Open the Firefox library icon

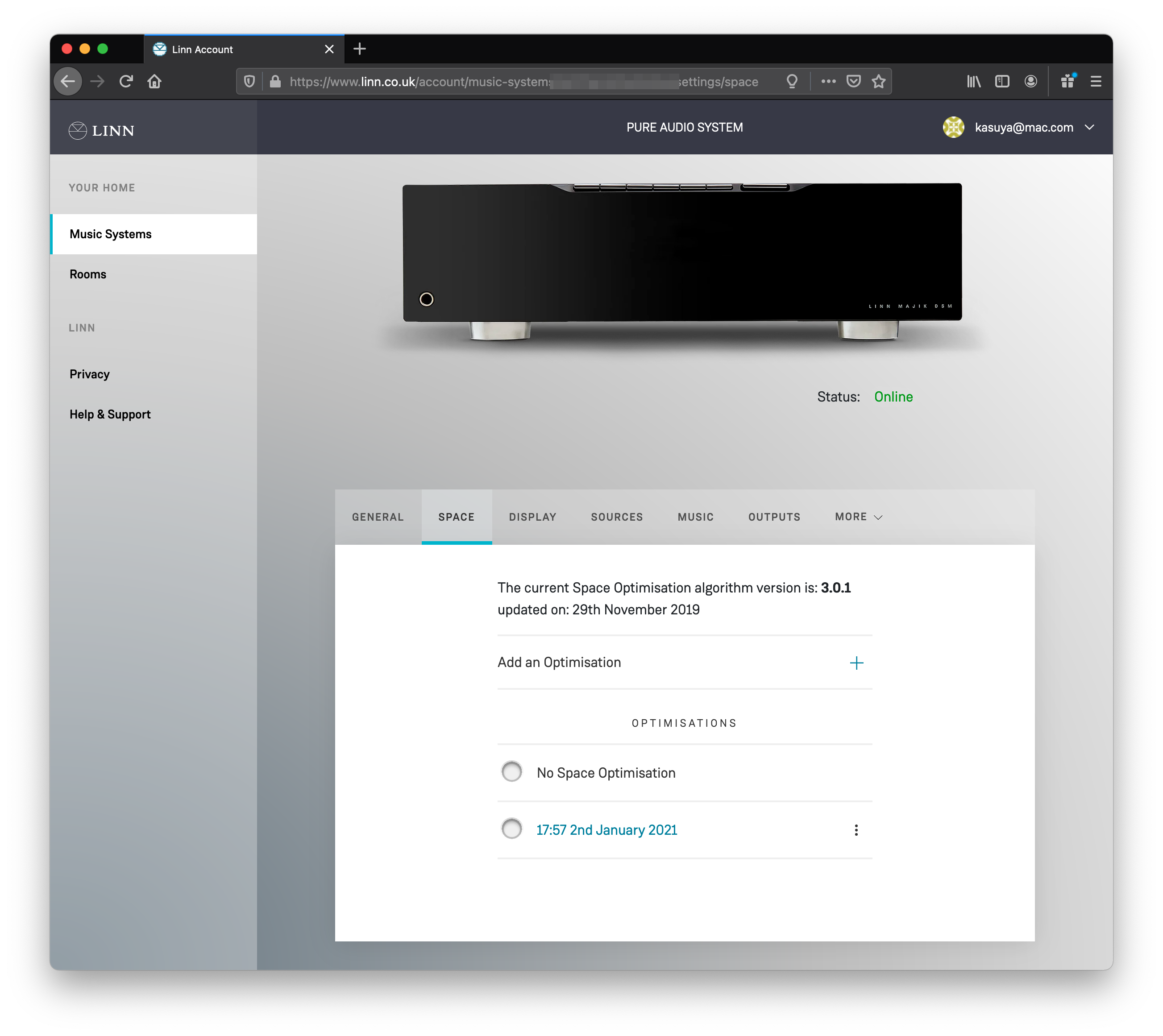pyautogui.click(x=974, y=81)
